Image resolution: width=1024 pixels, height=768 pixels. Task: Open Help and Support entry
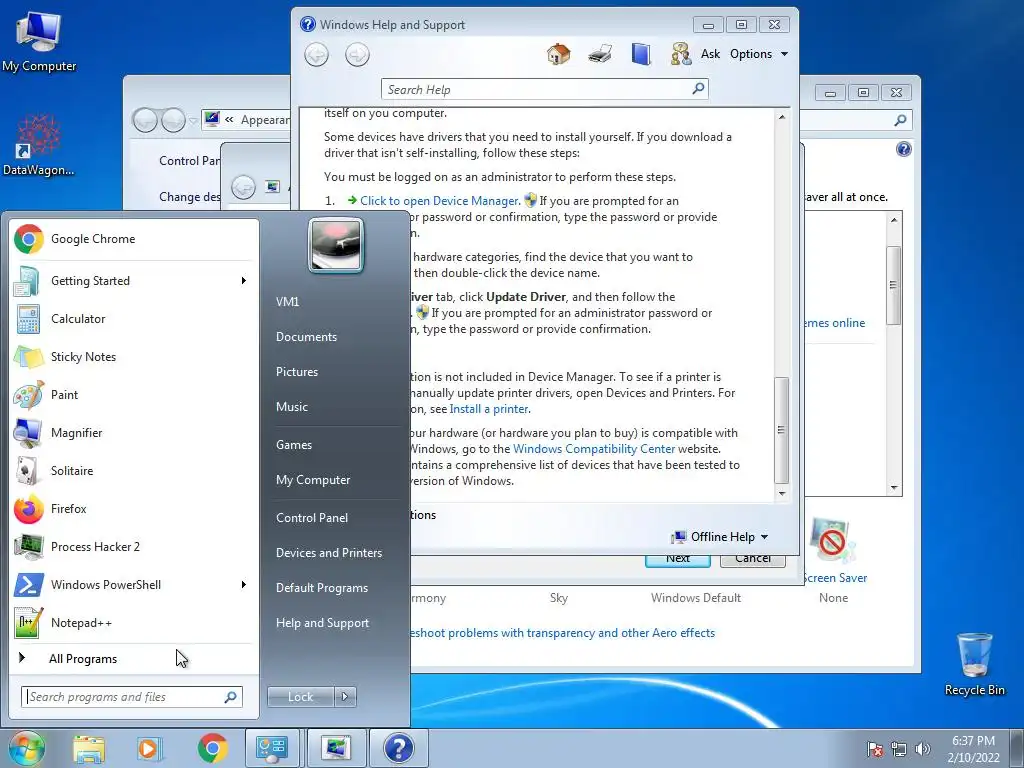click(x=322, y=623)
